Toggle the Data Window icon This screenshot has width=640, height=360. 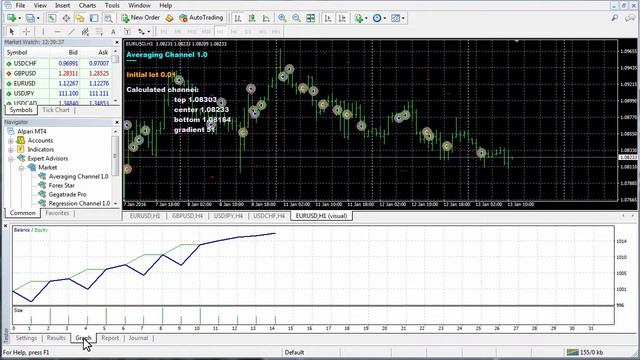tap(66, 18)
